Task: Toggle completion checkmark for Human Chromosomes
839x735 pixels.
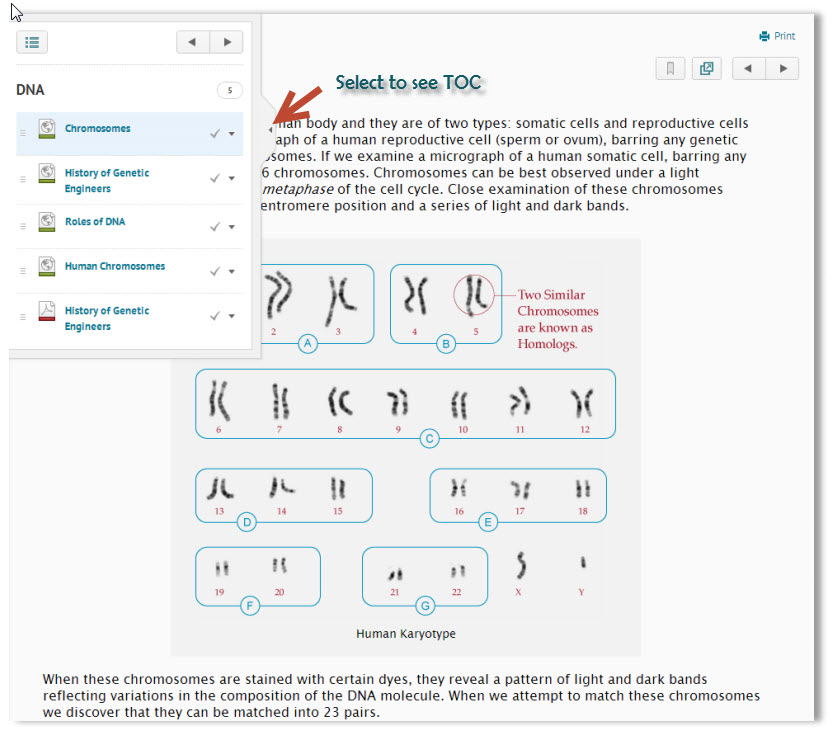Action: [x=214, y=271]
